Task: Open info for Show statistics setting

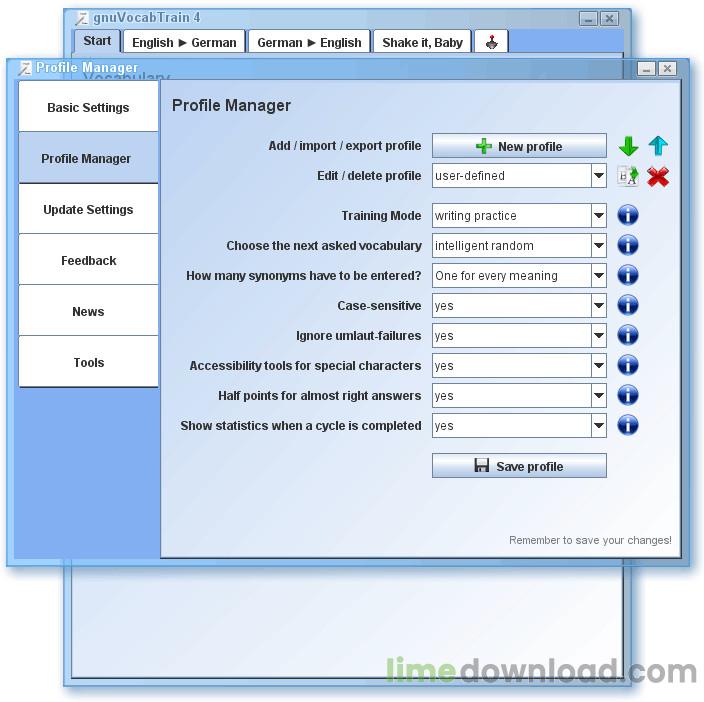Action: click(x=628, y=425)
